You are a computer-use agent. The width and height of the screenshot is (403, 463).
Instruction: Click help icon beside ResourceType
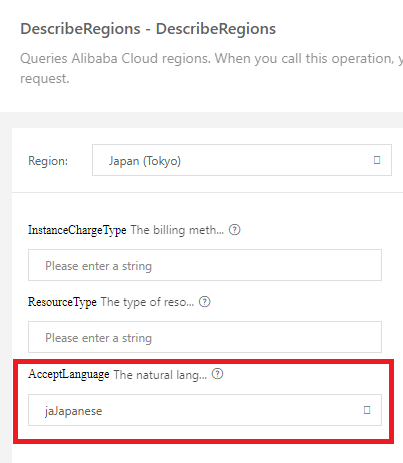[204, 302]
